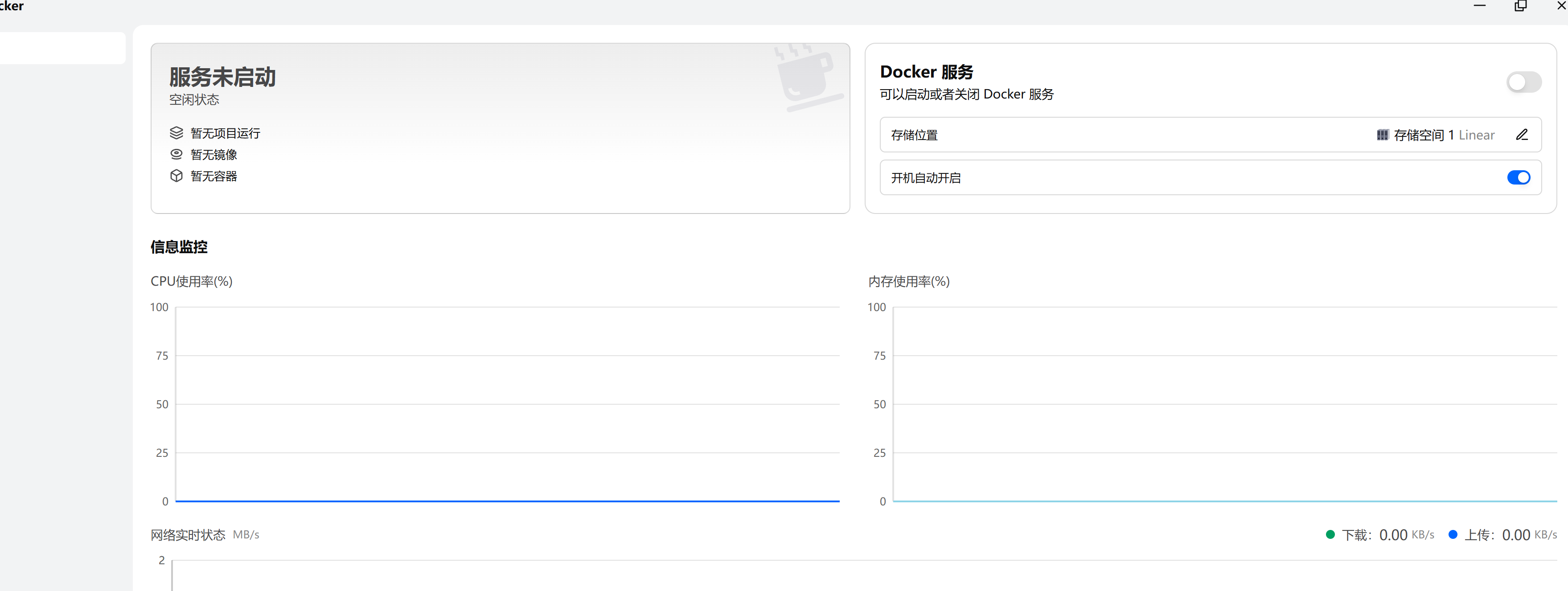Click the 信息监控 section heading
This screenshot has width=1568, height=591.
click(x=179, y=246)
